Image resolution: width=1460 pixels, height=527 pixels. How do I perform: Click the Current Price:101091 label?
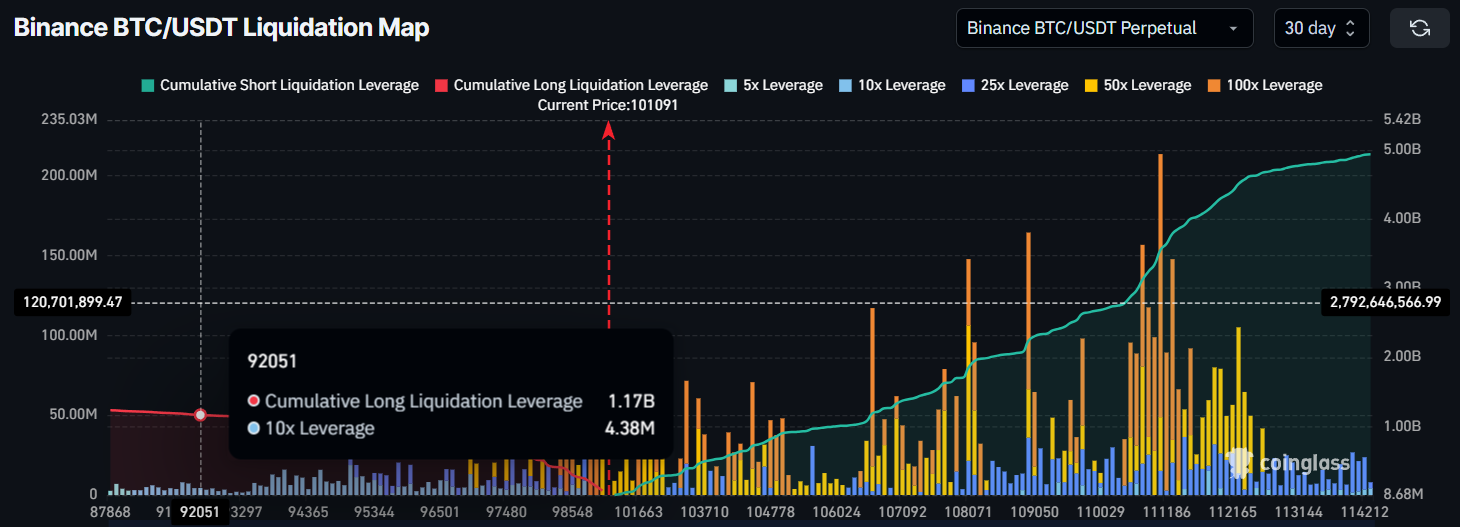pyautogui.click(x=608, y=105)
